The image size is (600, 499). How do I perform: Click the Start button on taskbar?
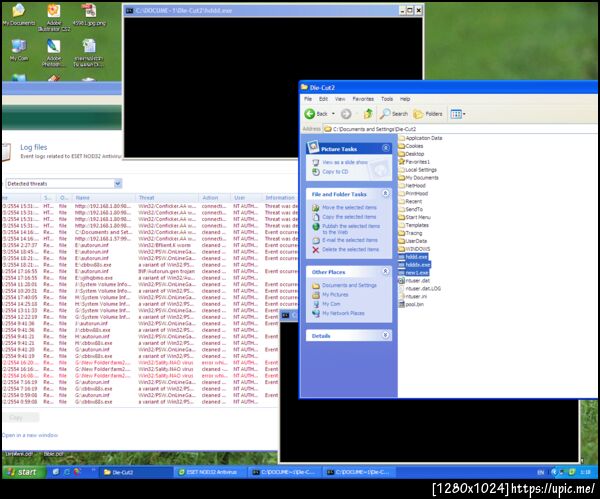click(24, 472)
